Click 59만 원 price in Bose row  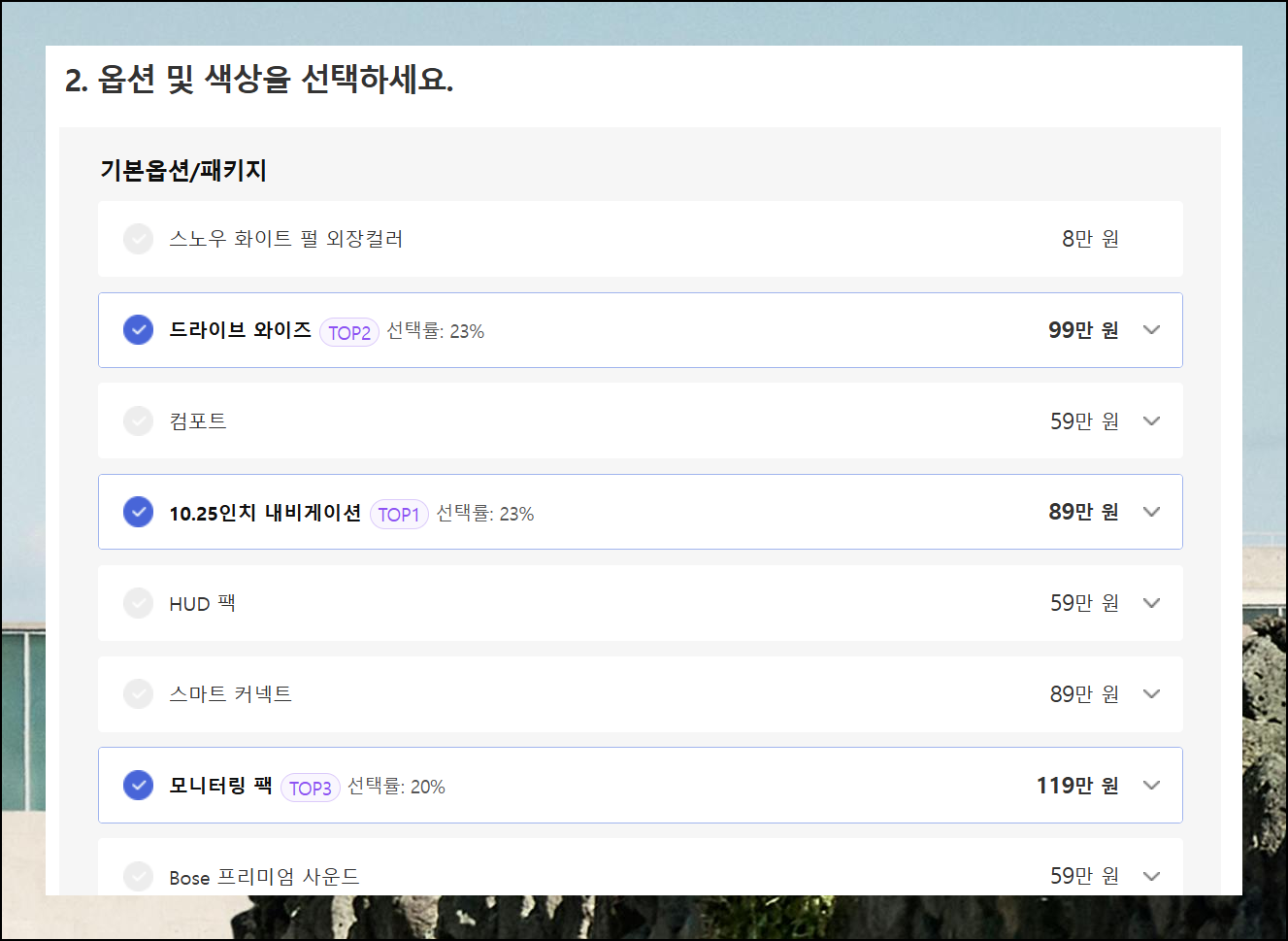pyautogui.click(x=1085, y=876)
